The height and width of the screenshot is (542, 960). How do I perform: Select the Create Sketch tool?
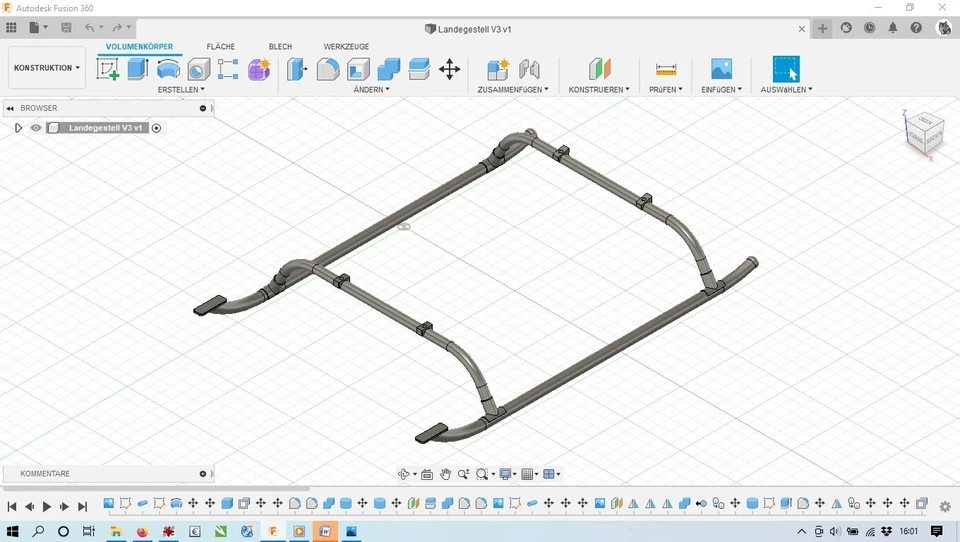pos(108,69)
